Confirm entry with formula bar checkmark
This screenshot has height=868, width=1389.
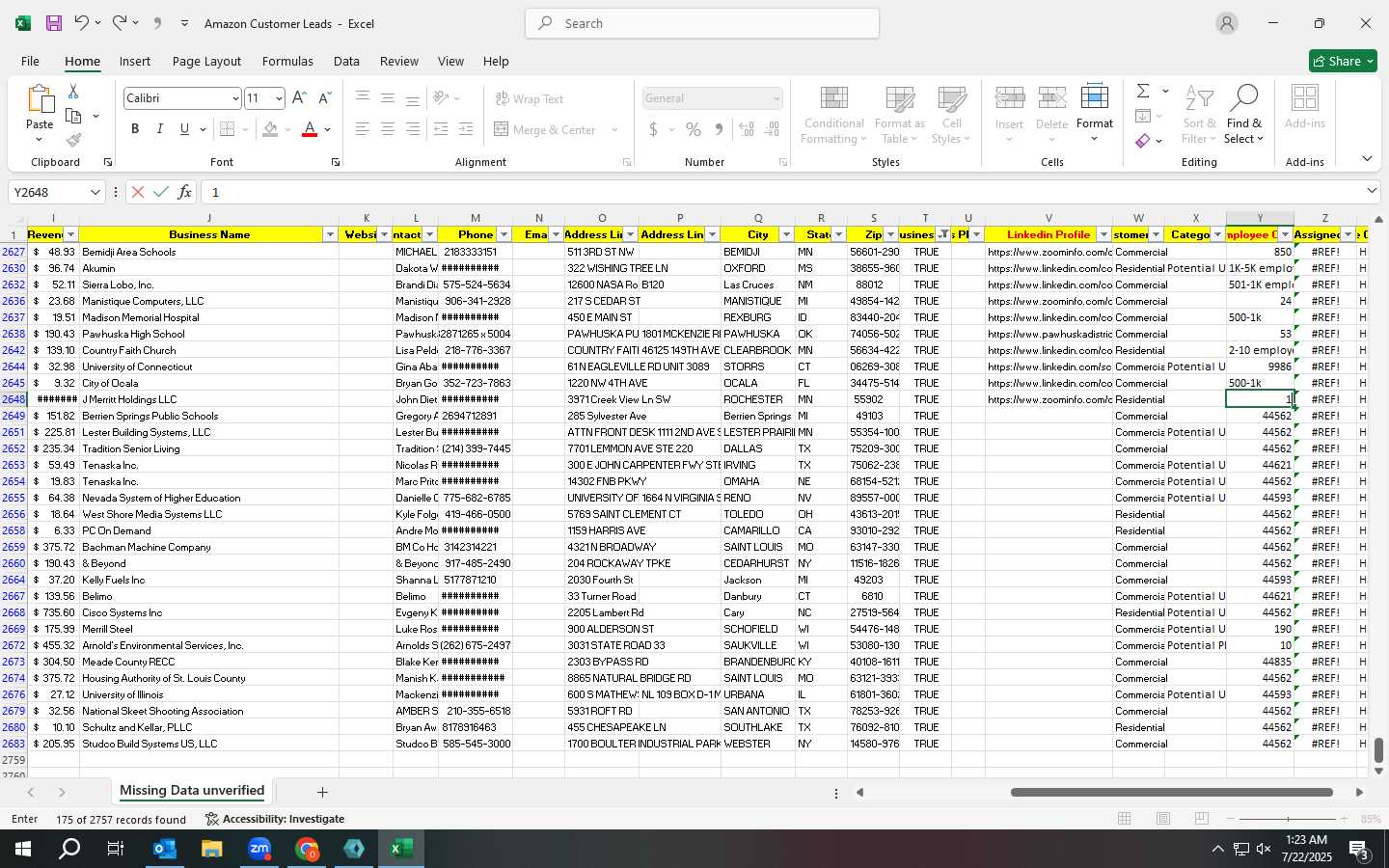pyautogui.click(x=161, y=192)
